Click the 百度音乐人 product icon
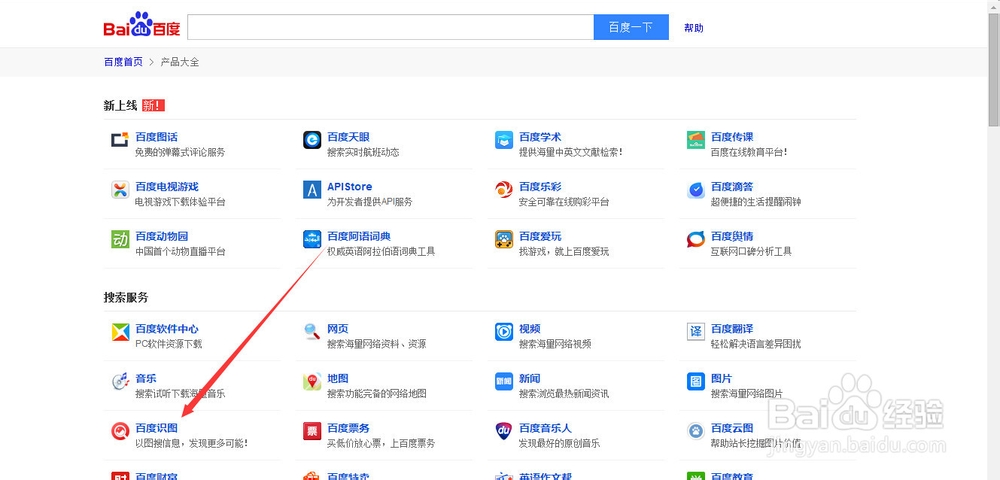 [x=504, y=432]
